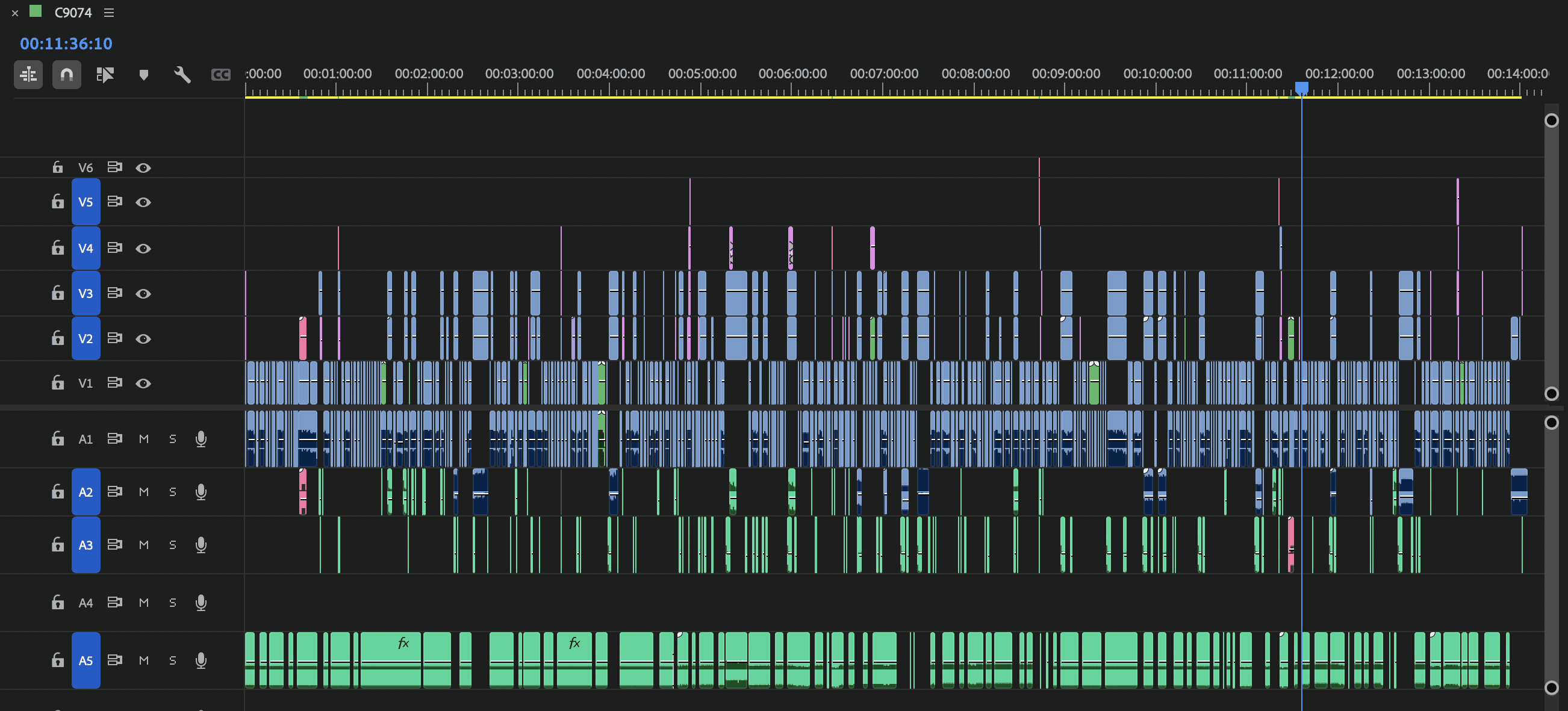The height and width of the screenshot is (711, 1568).
Task: Toggle V2 track targeting
Action: (86, 338)
